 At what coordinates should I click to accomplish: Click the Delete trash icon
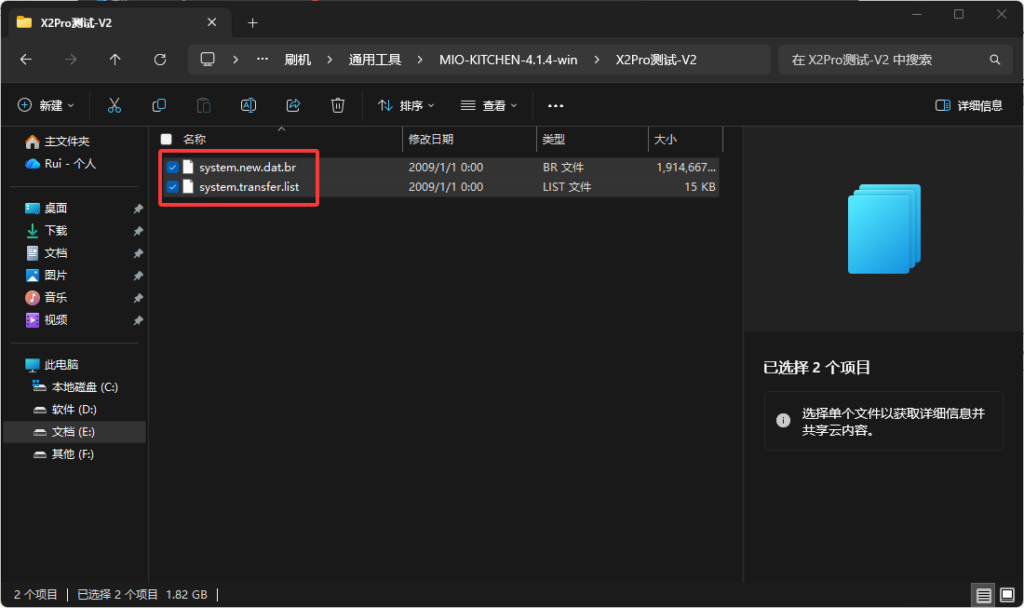[338, 105]
